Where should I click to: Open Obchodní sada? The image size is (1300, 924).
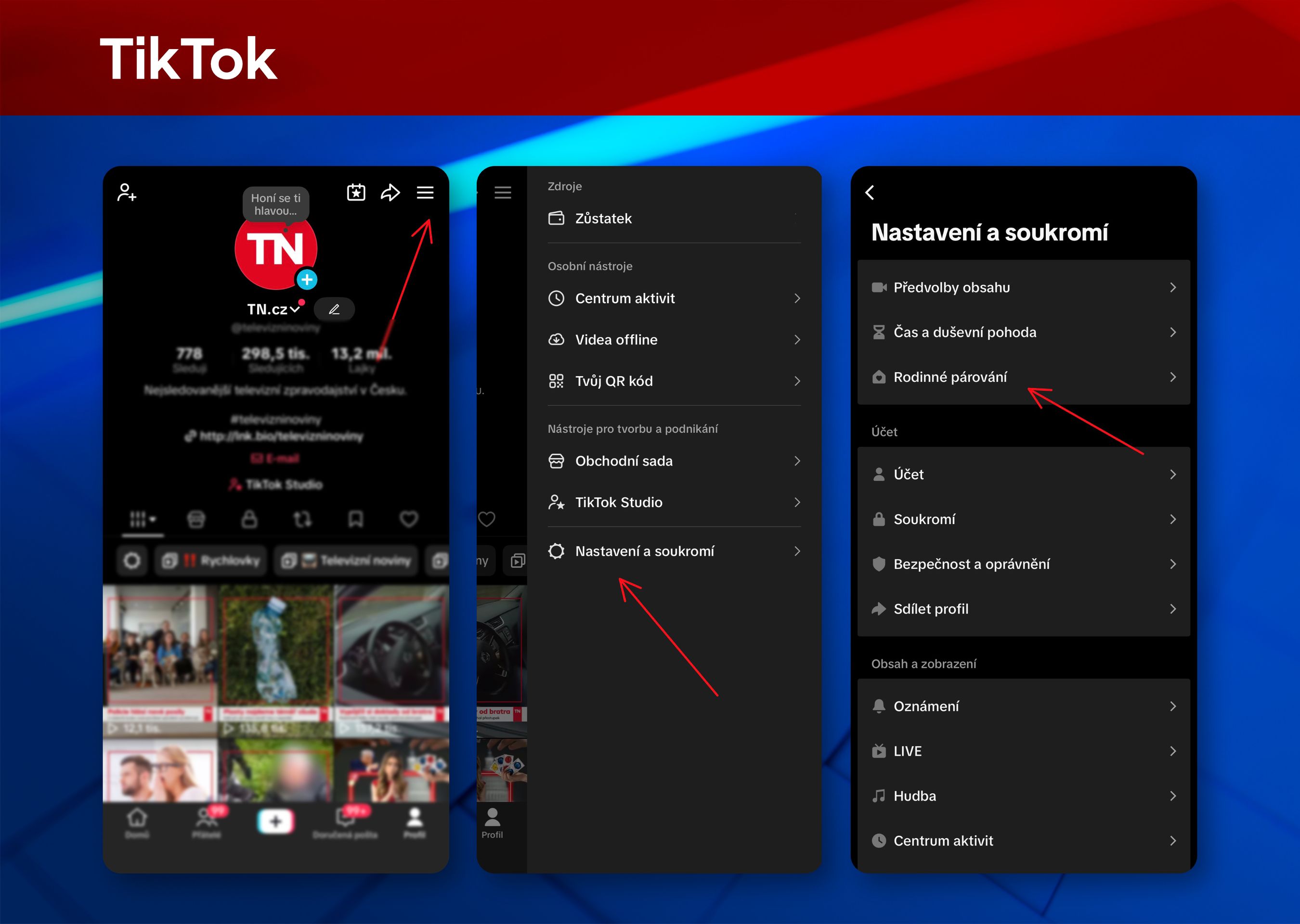674,461
